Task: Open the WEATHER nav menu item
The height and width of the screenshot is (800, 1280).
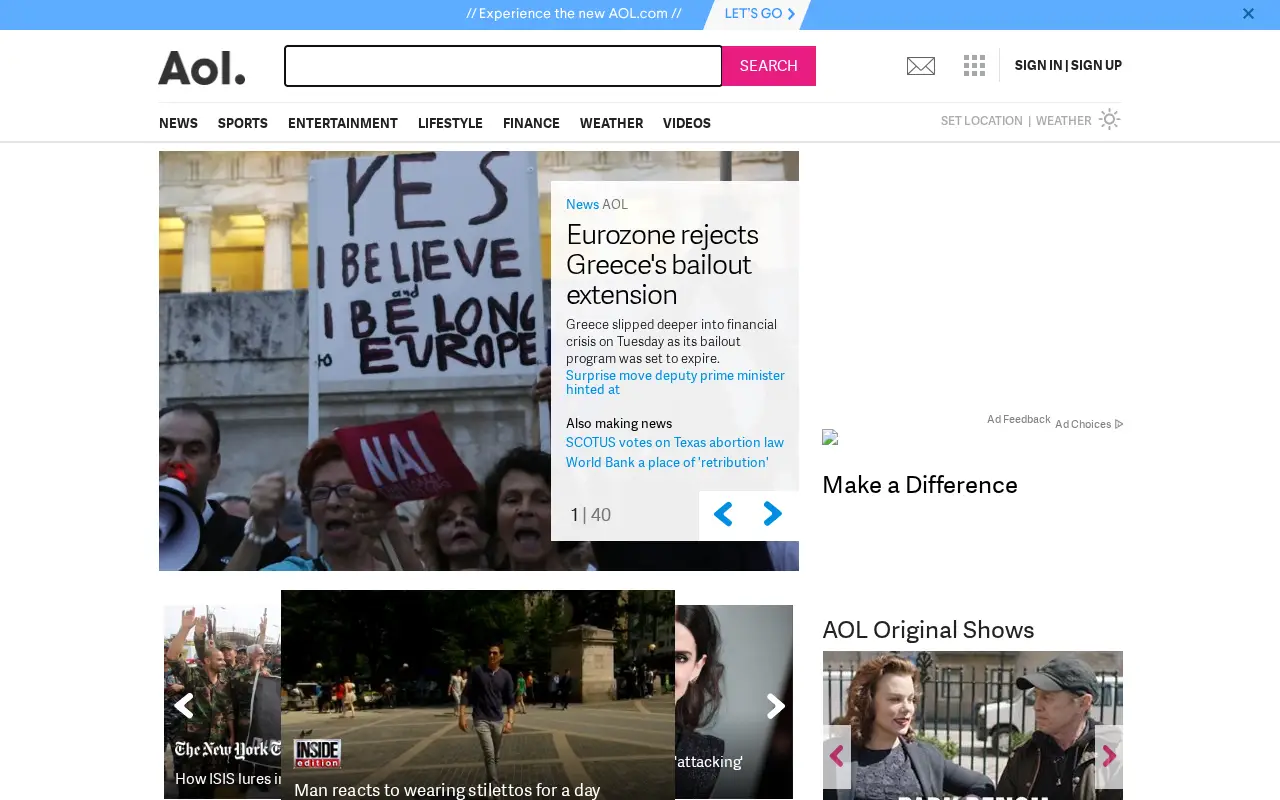Action: [611, 123]
